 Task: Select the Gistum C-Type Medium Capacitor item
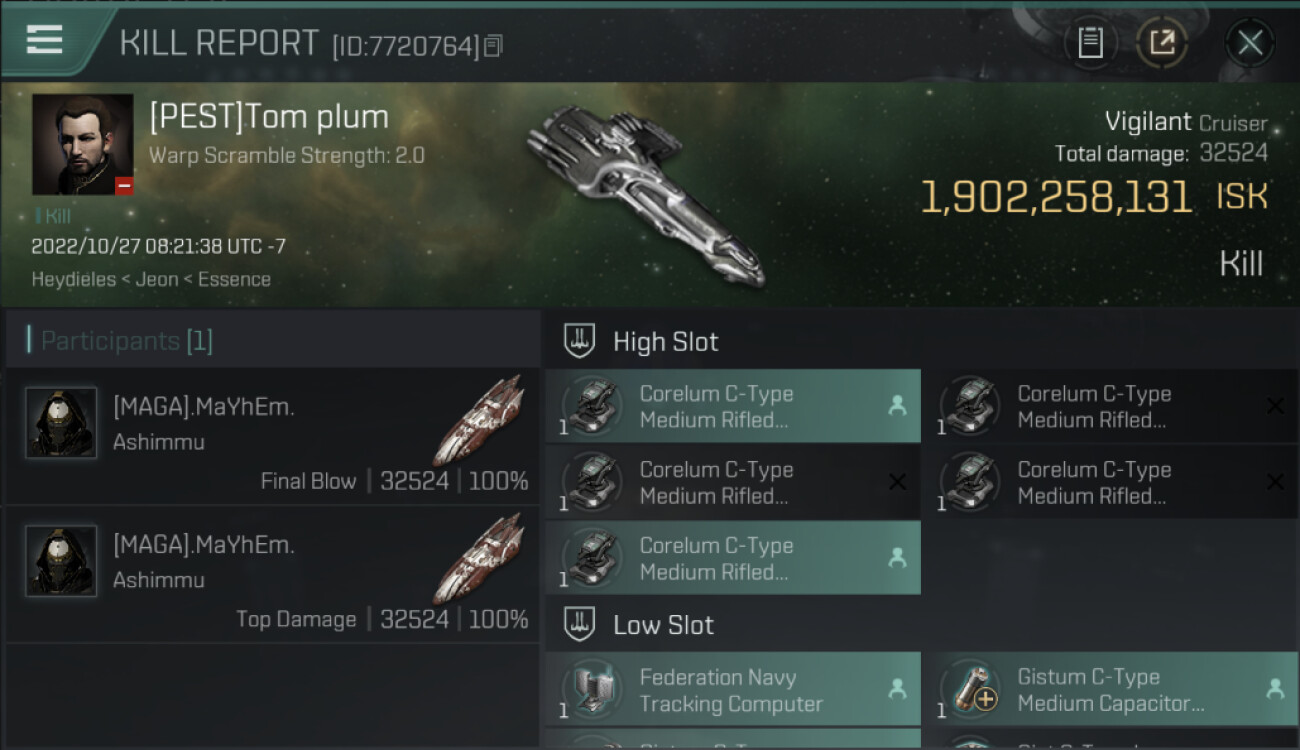pos(1110,690)
